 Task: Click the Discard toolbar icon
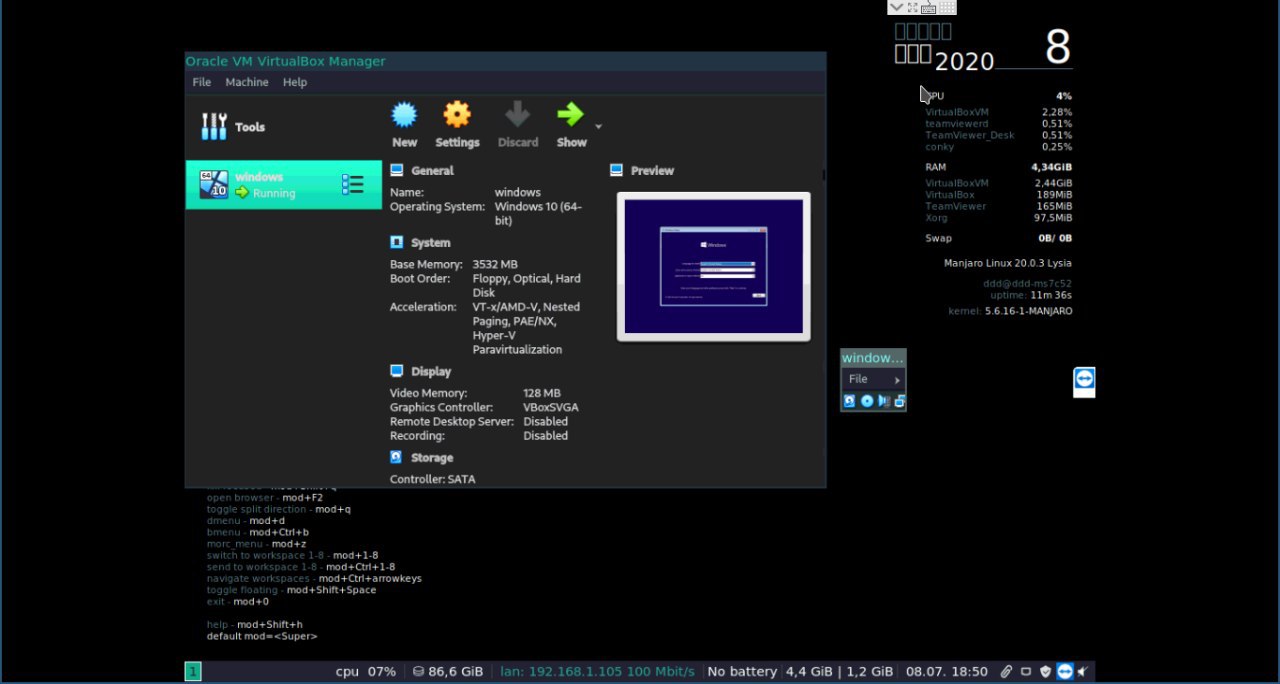tap(517, 114)
